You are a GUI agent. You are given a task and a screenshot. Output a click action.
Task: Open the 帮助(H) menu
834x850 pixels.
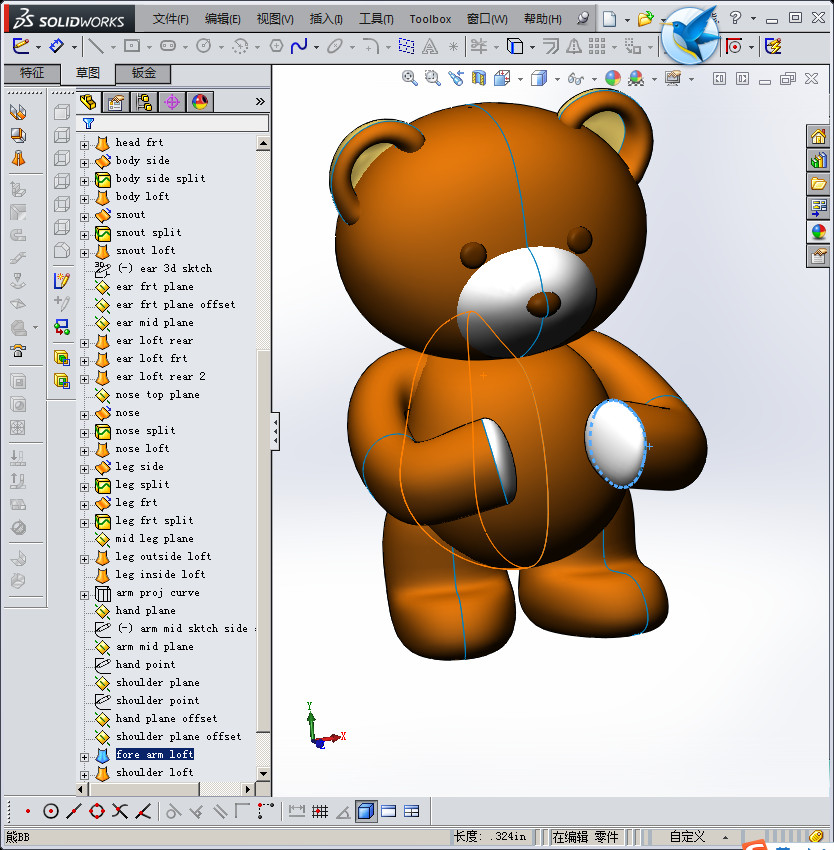coord(543,19)
